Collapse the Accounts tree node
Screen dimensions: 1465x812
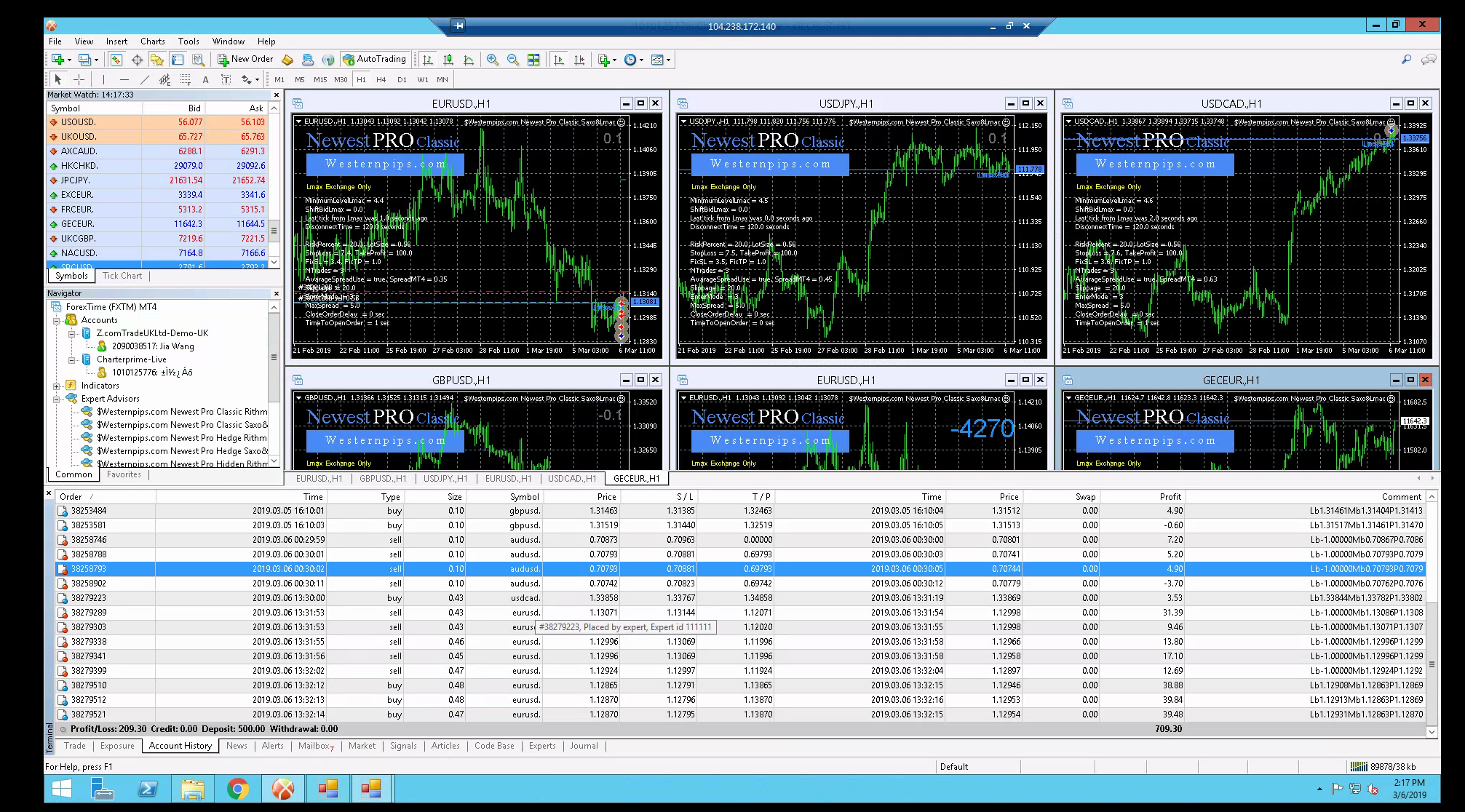coord(57,320)
